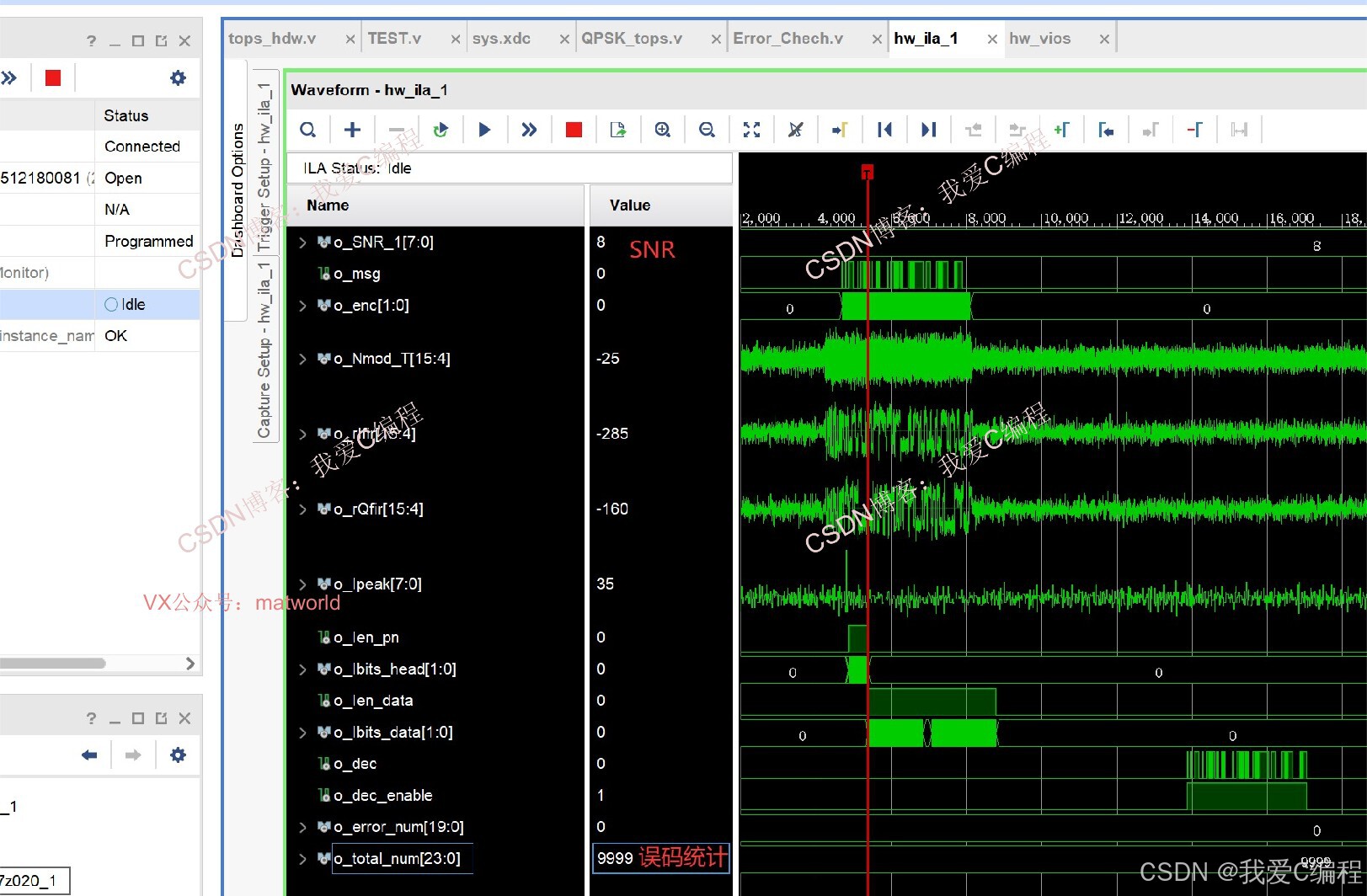1367x896 pixels.
Task: Click the red cursor marker handle
Action: click(x=867, y=173)
